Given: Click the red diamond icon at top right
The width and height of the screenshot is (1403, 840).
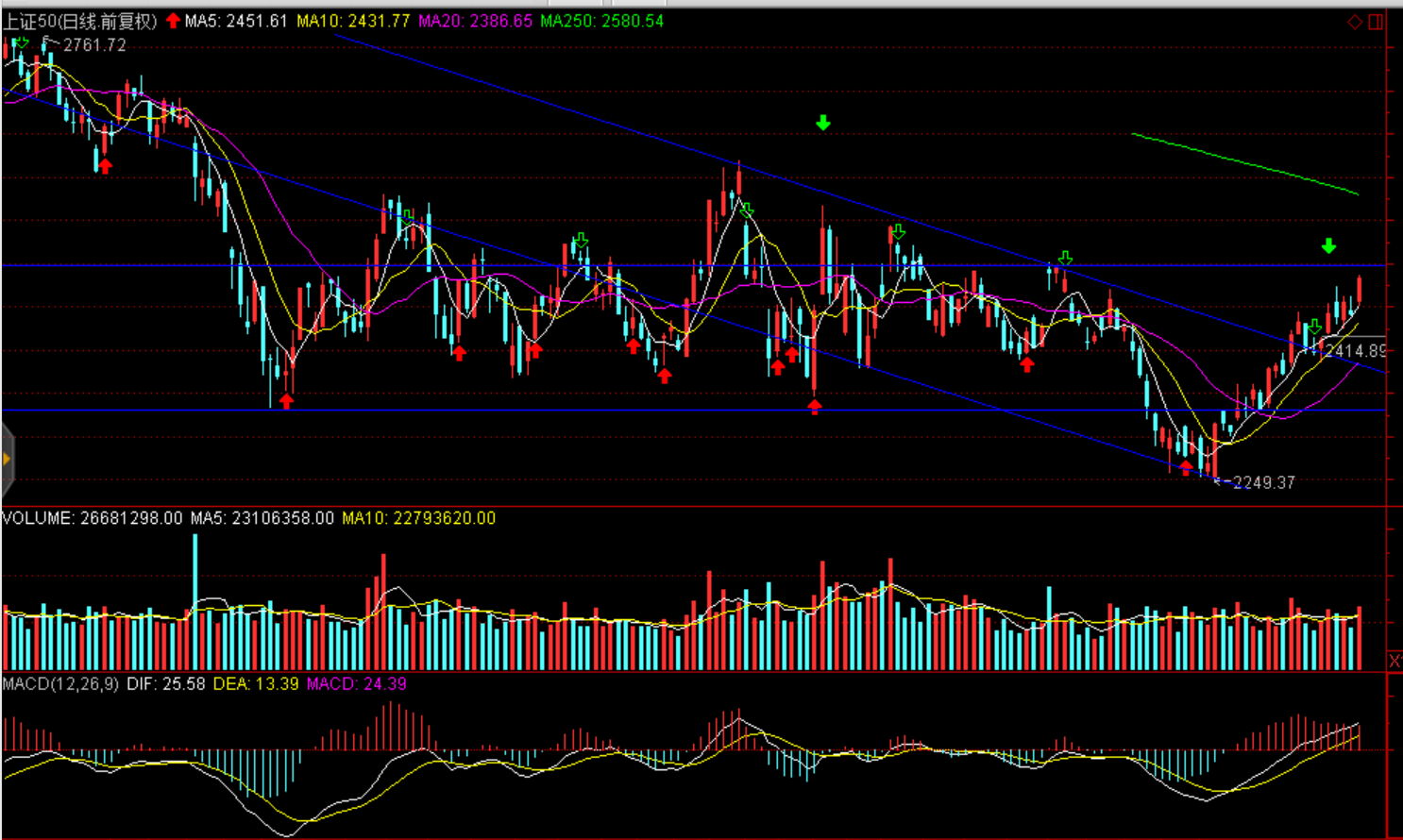Looking at the screenshot, I should click(x=1355, y=22).
